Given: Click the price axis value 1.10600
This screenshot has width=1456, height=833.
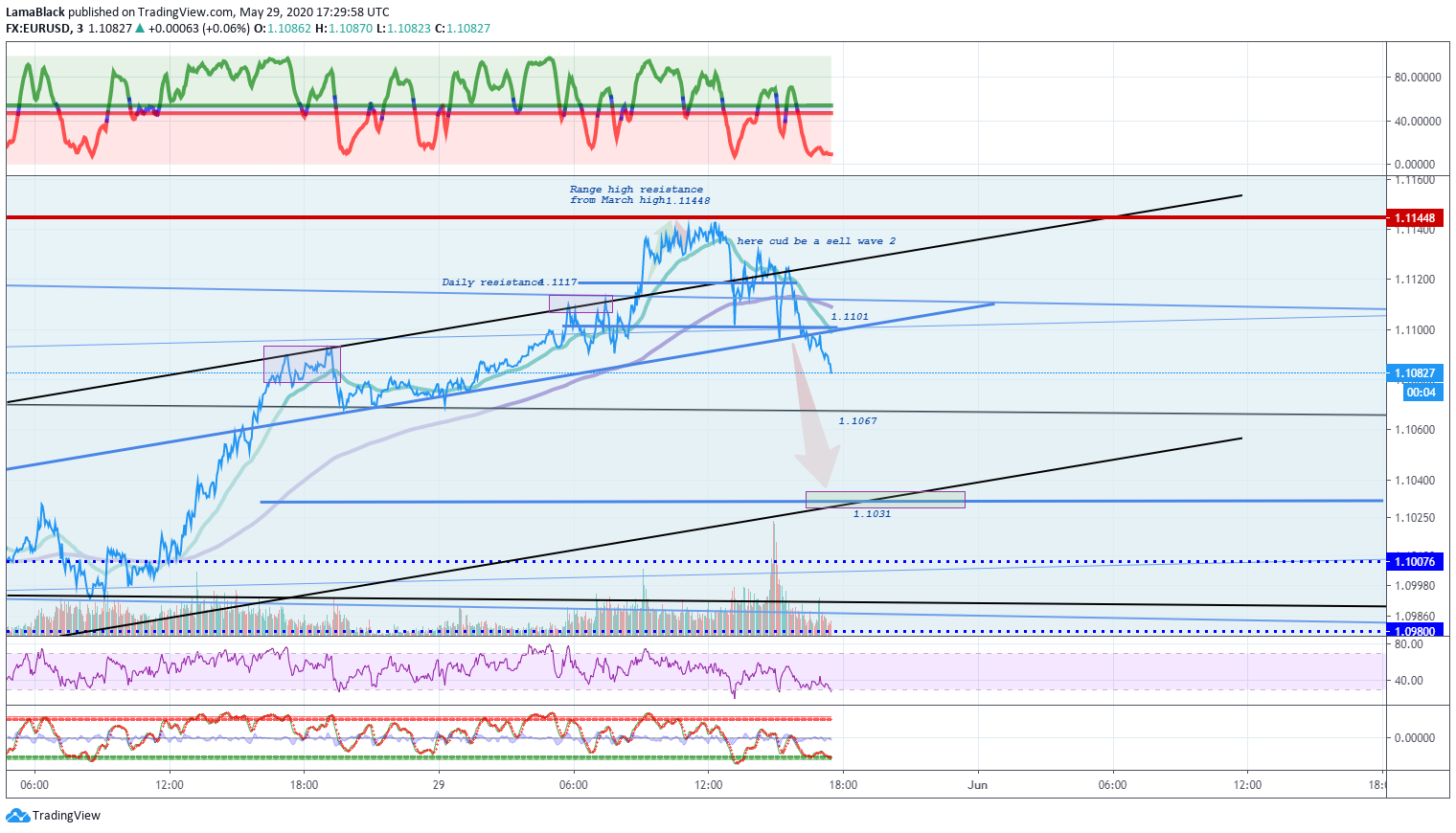Looking at the screenshot, I should click(x=1415, y=430).
